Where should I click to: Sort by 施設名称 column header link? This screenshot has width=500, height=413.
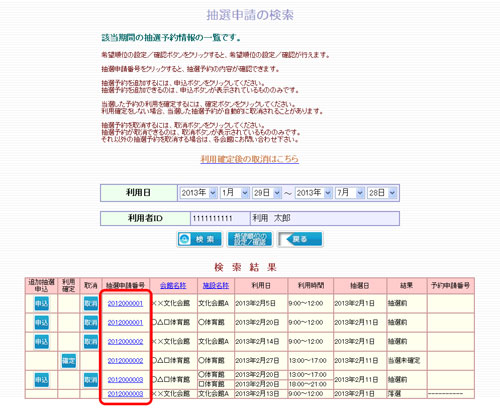[216, 286]
